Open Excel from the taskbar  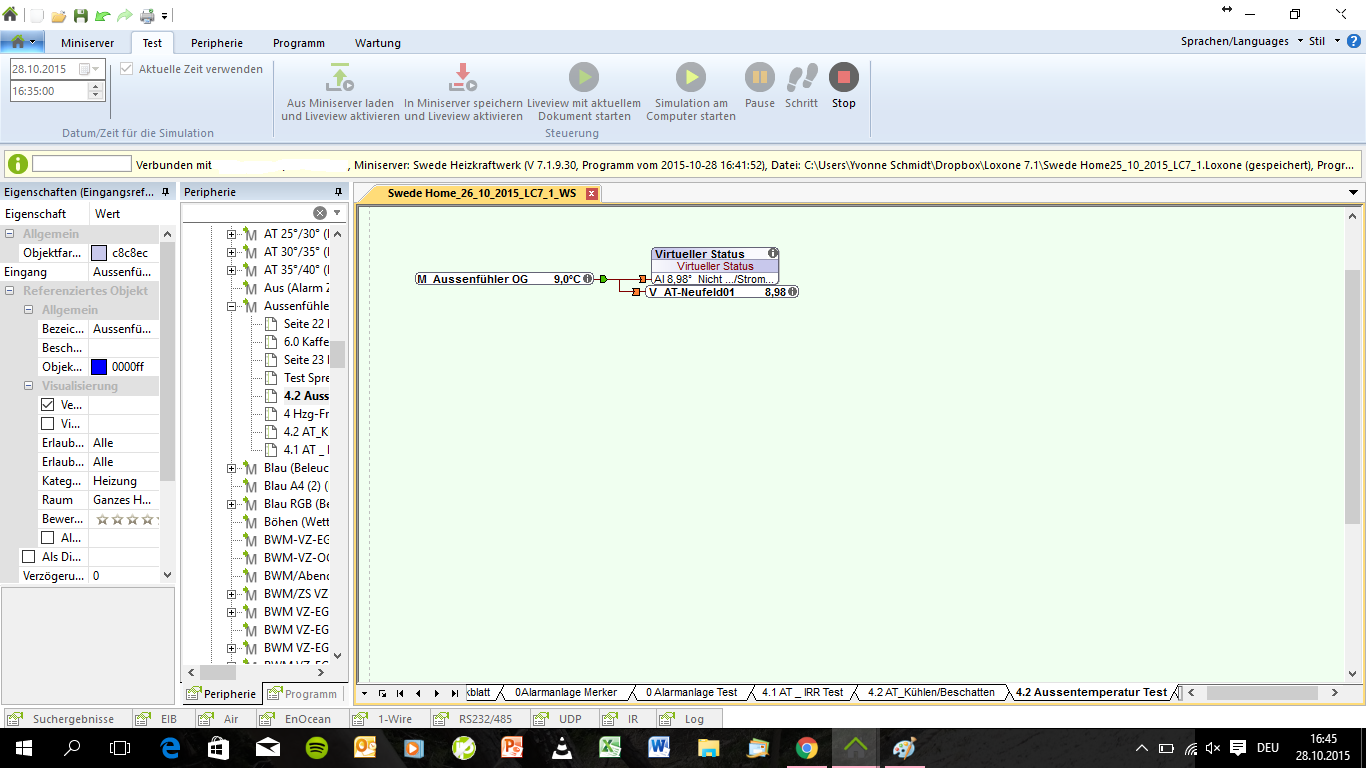[610, 747]
